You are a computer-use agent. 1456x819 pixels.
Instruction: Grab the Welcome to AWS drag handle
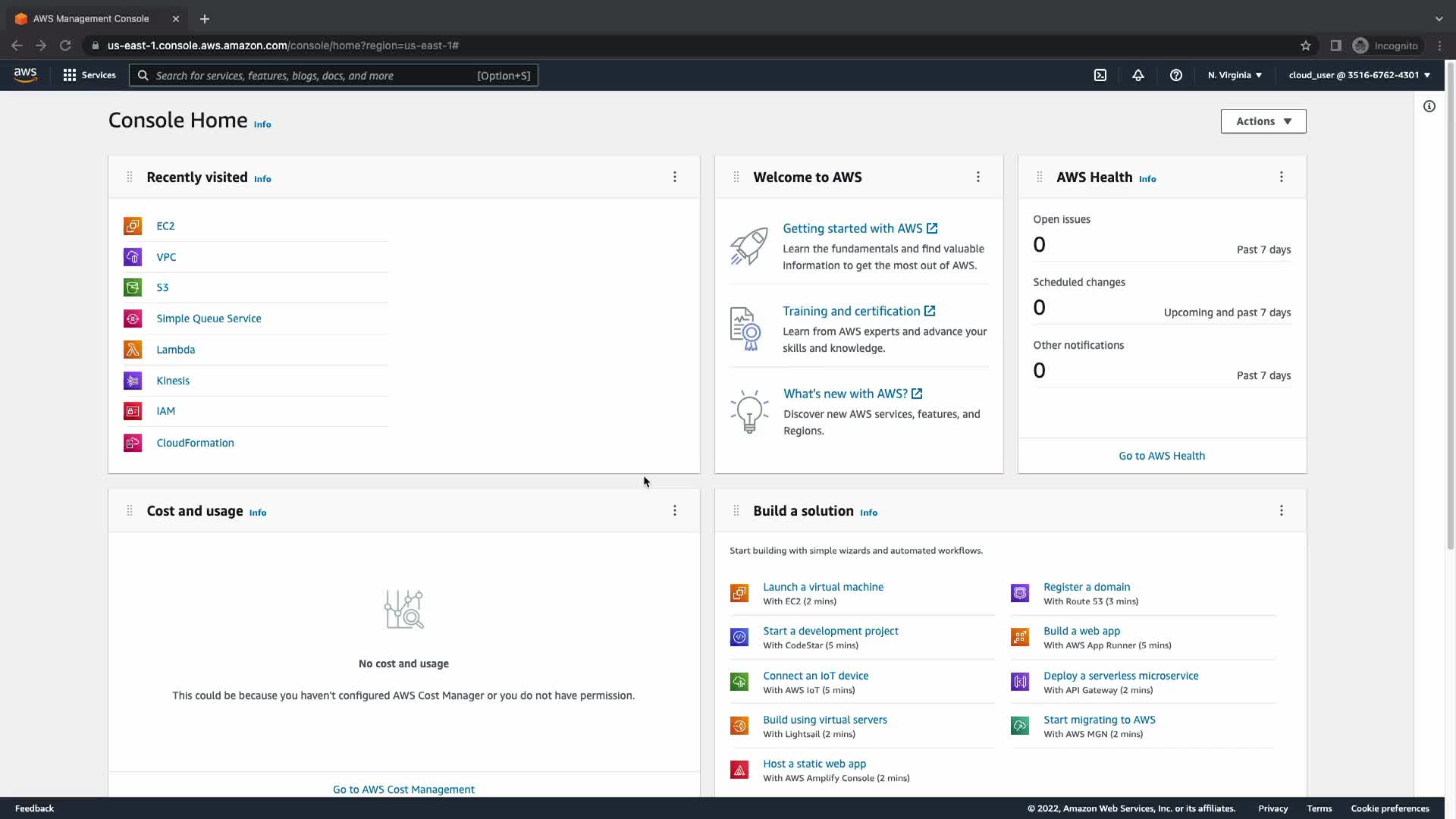(x=736, y=177)
